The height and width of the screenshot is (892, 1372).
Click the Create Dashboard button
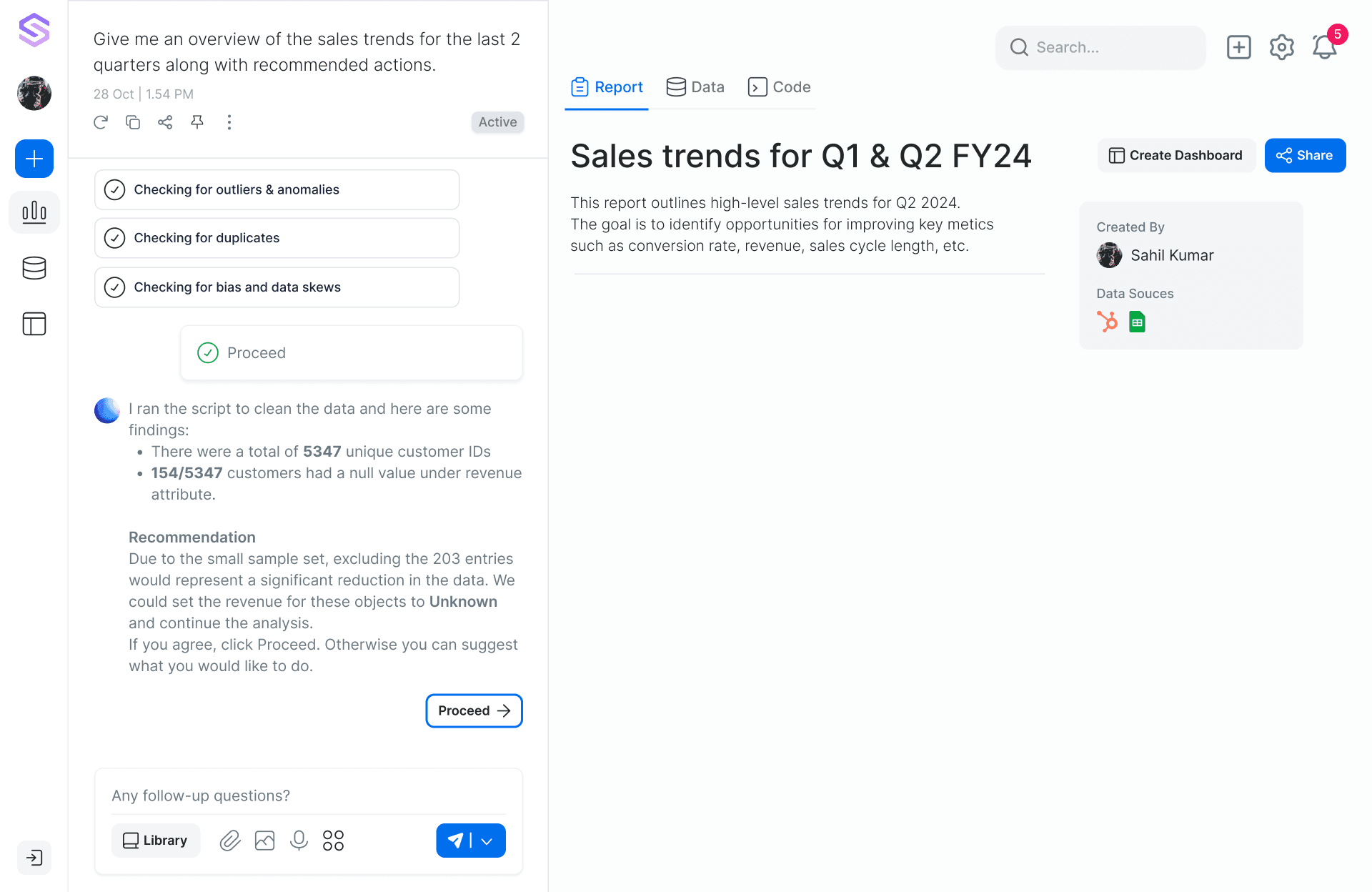1175,155
